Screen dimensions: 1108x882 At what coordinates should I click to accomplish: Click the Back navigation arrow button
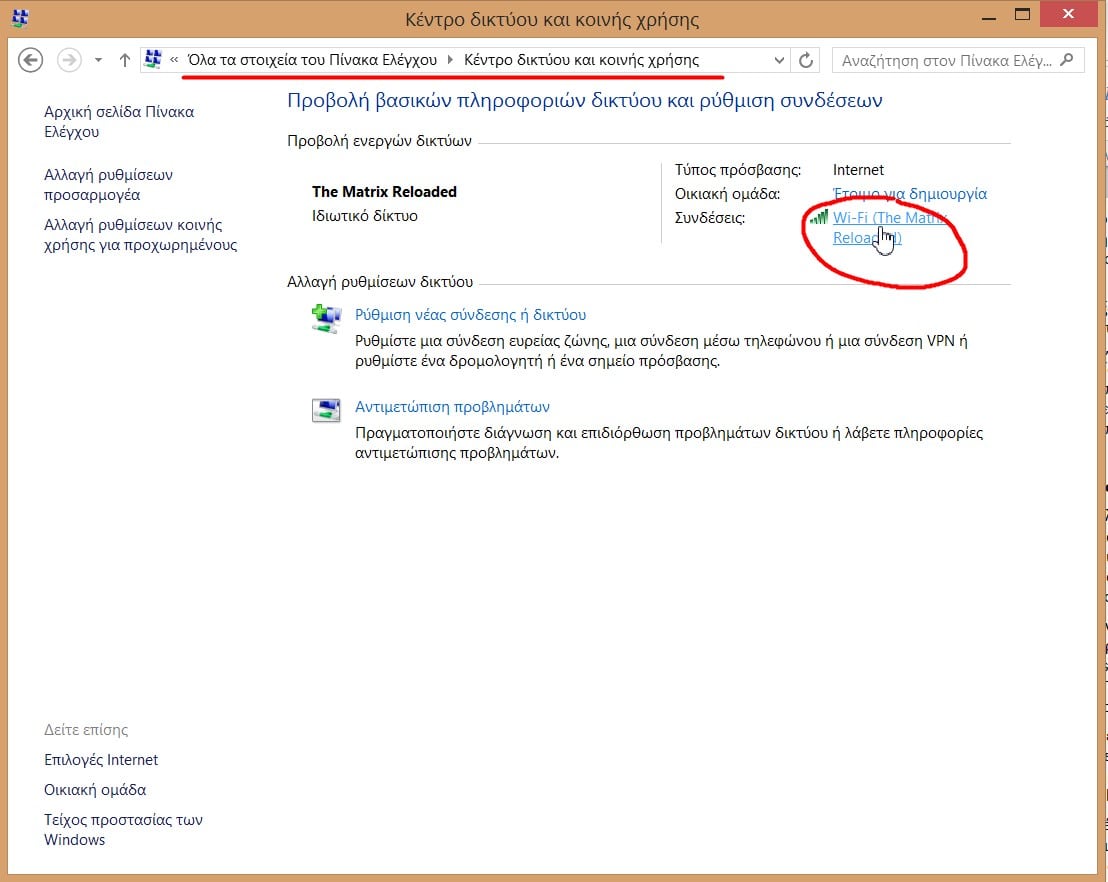[x=31, y=60]
